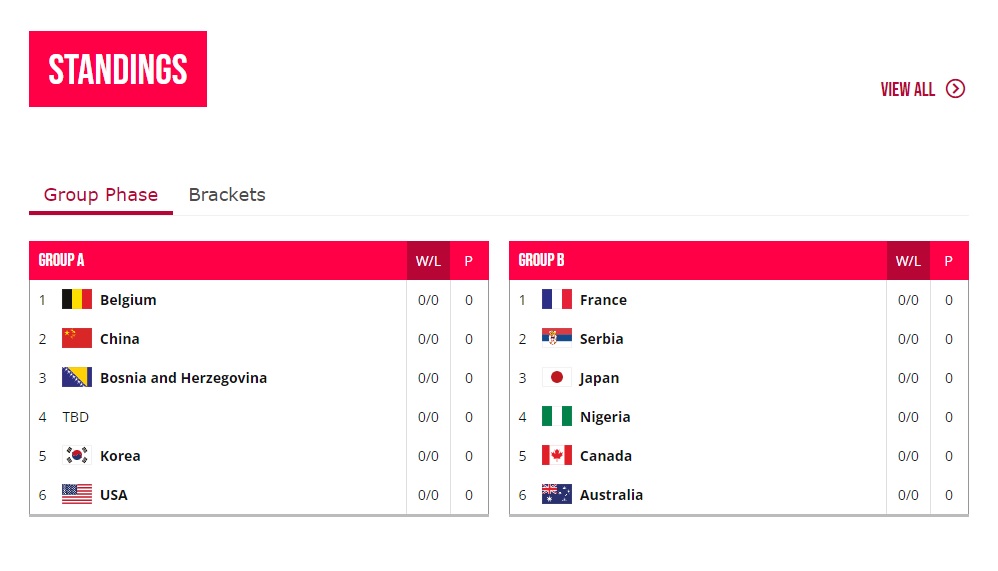Click the Serbia flag icon
998x571 pixels.
click(x=557, y=339)
